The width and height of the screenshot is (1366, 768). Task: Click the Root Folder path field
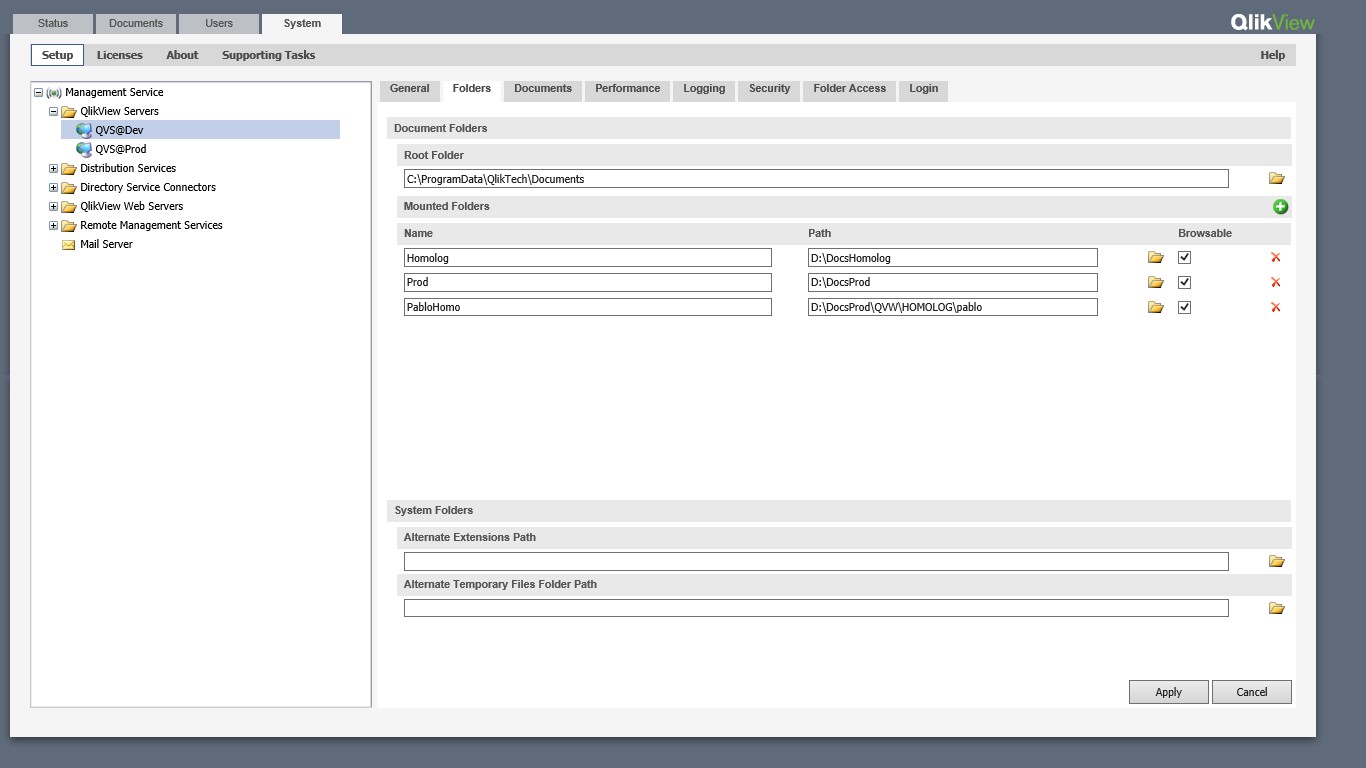(815, 179)
